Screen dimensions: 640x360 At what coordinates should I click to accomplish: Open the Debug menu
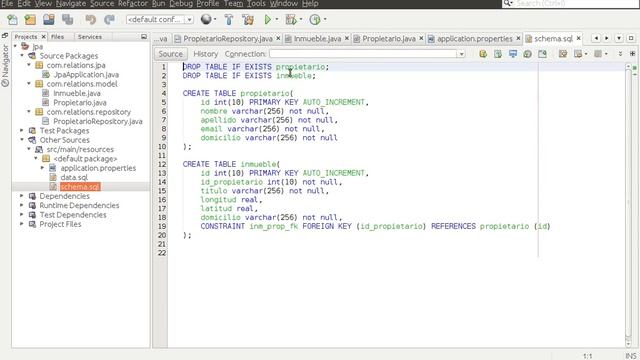[181, 4]
